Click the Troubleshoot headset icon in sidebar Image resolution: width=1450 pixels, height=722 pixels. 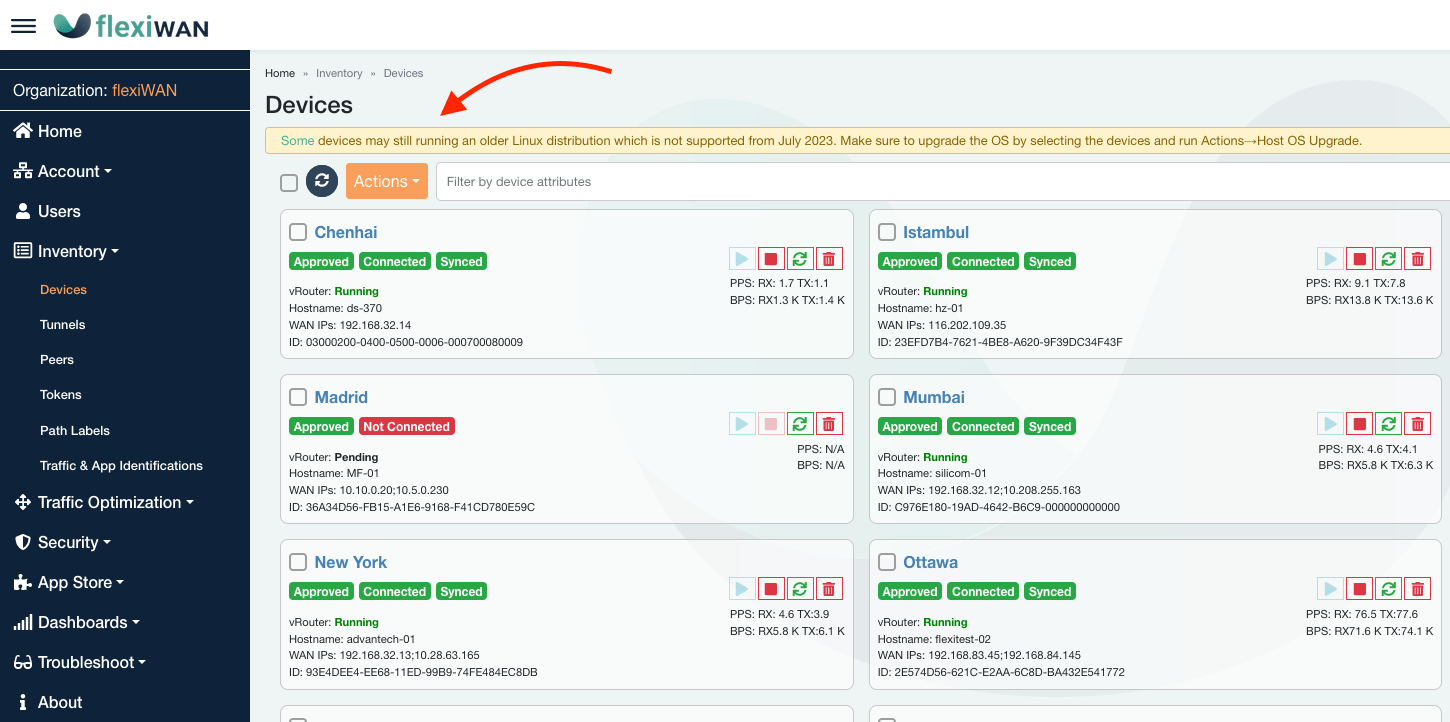click(x=22, y=662)
